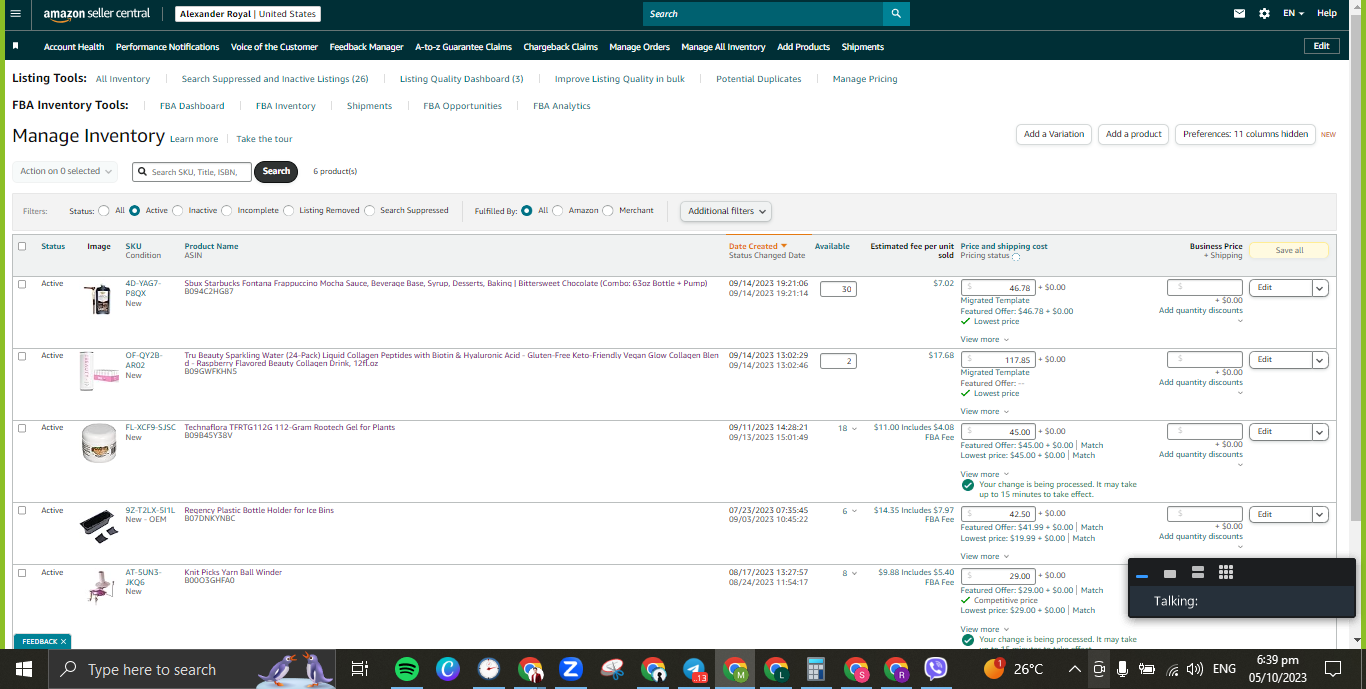Click the search magnifier button in header
The height and width of the screenshot is (689, 1366).
pyautogui.click(x=896, y=14)
